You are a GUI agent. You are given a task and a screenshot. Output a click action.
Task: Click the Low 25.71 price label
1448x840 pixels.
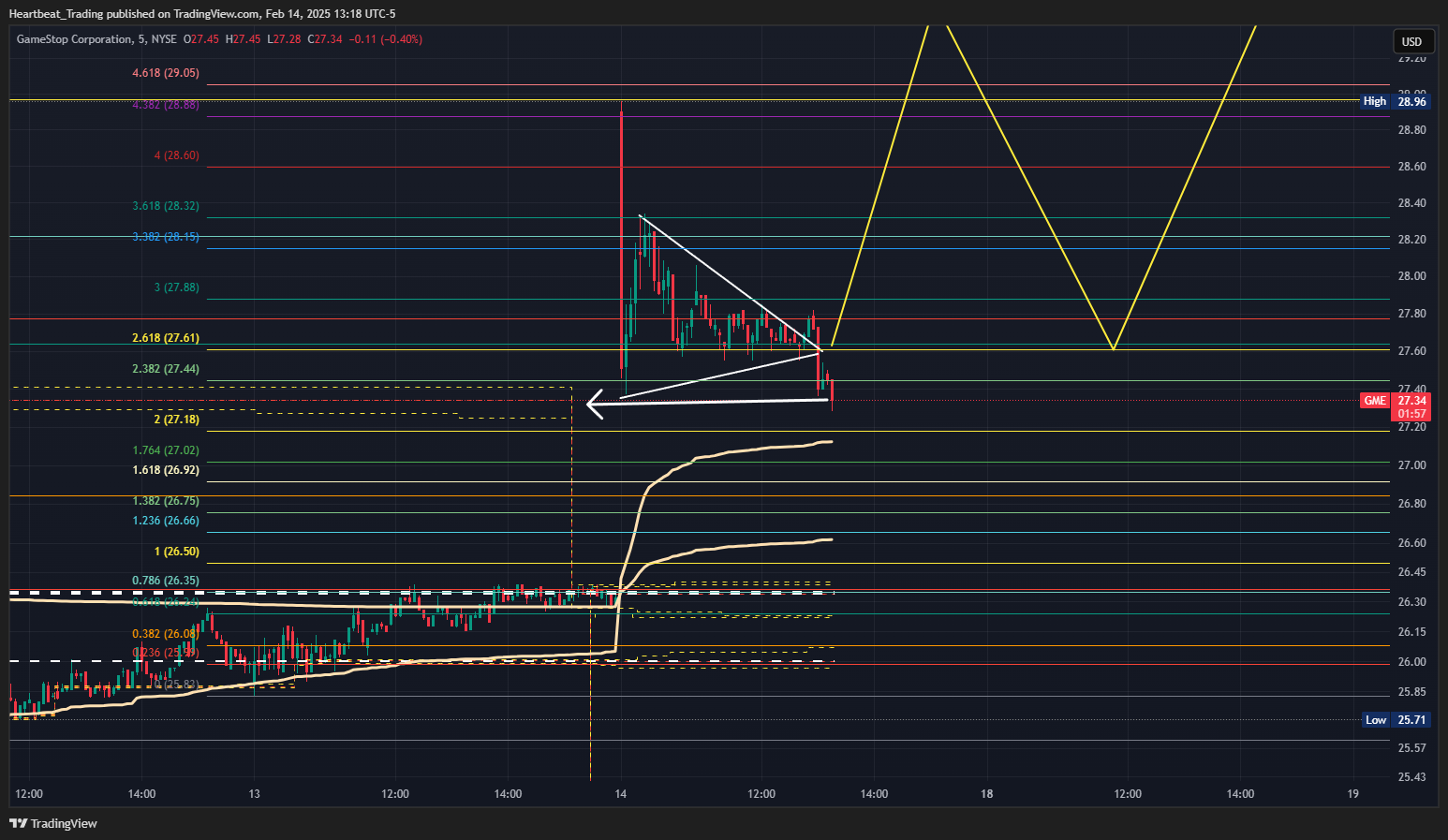[1395, 720]
